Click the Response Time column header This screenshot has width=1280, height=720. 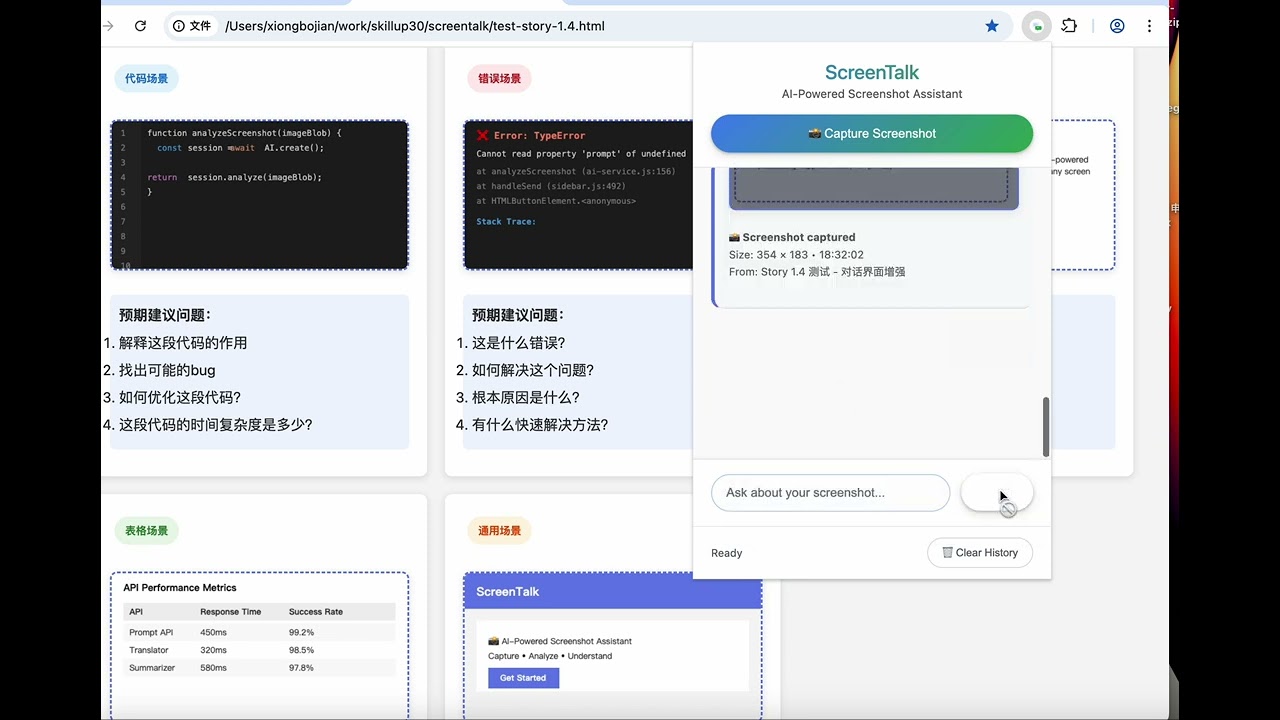pyautogui.click(x=230, y=611)
